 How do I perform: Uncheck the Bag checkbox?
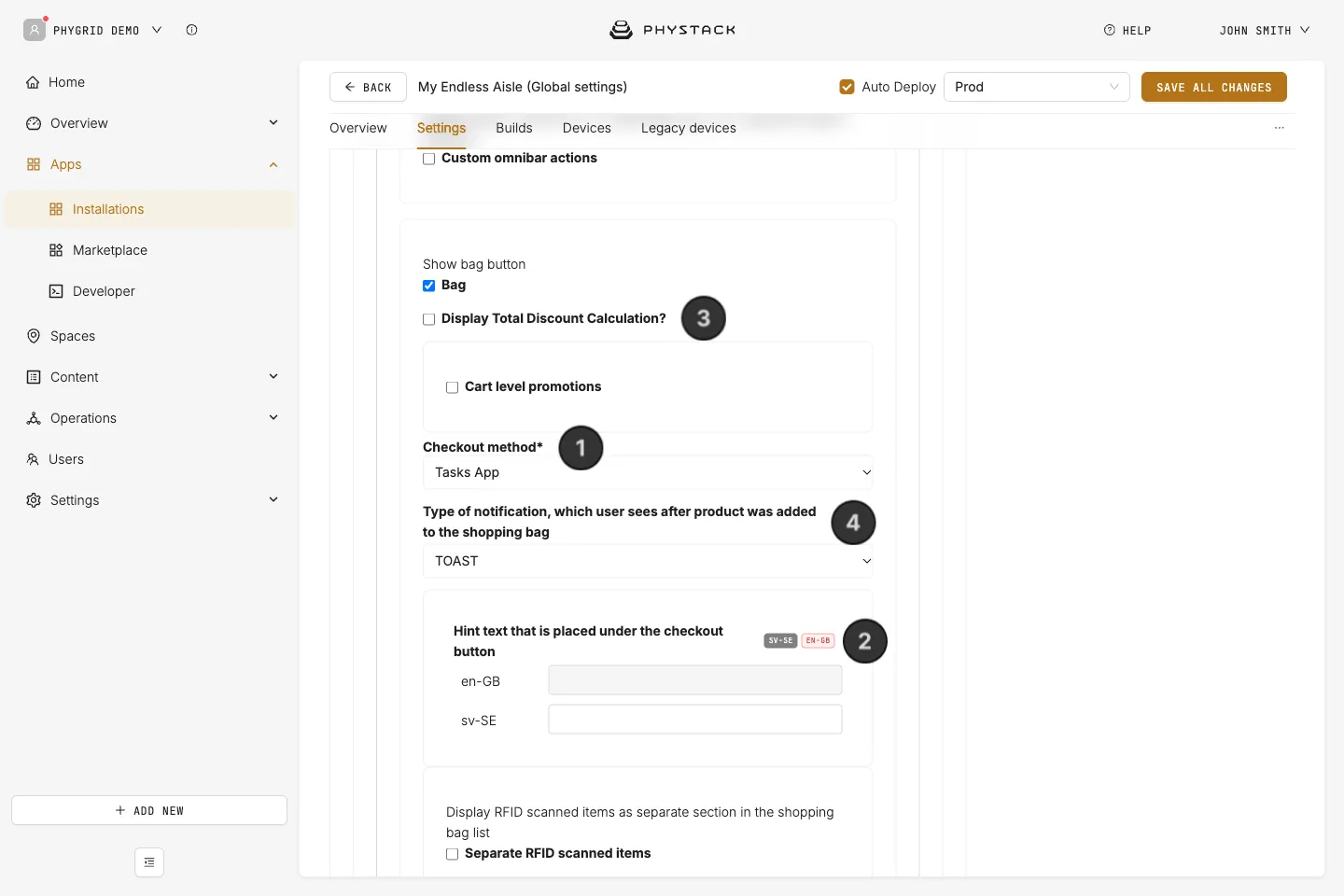(x=429, y=286)
